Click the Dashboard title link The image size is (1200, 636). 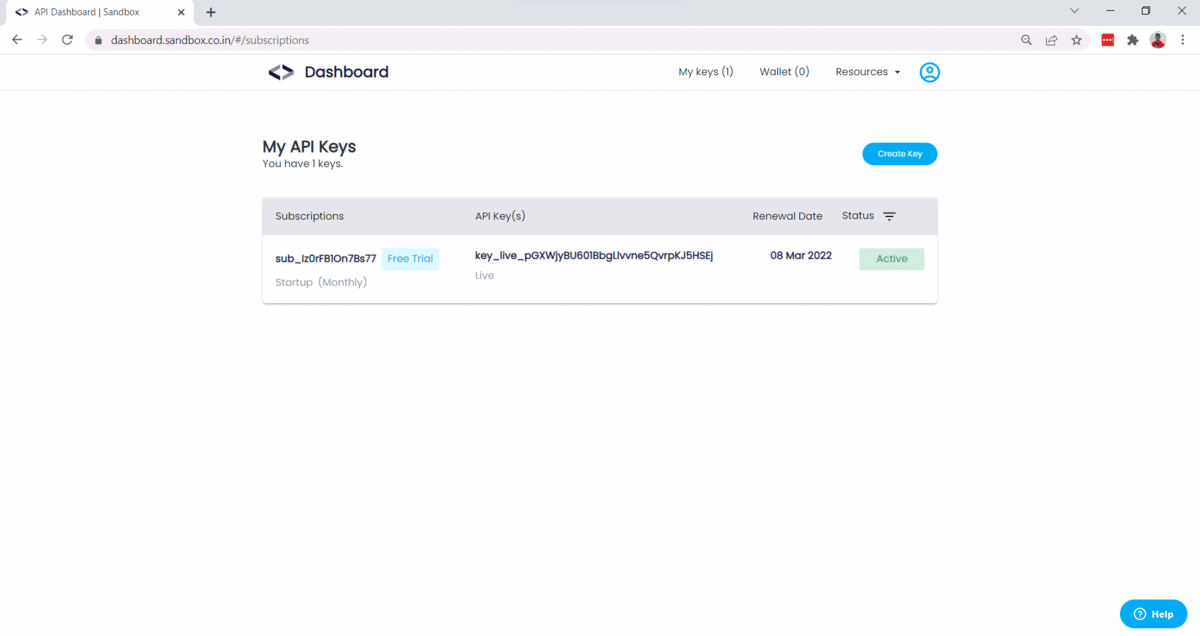(x=346, y=72)
